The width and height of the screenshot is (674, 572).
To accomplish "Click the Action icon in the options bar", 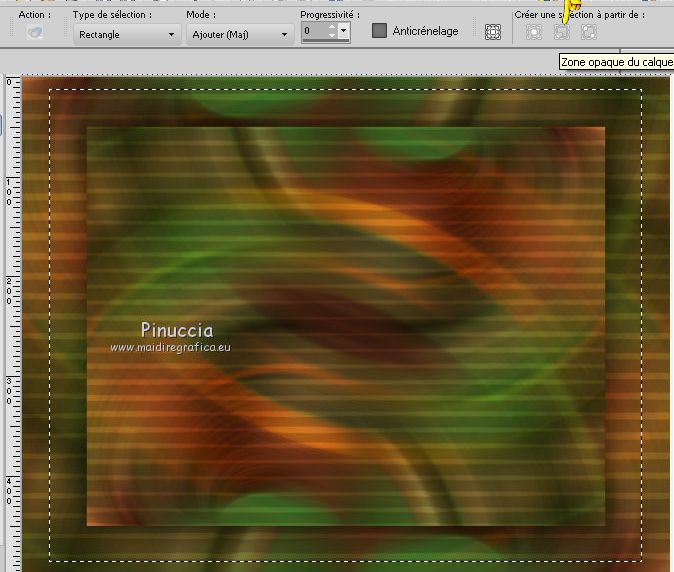I will coord(35,32).
